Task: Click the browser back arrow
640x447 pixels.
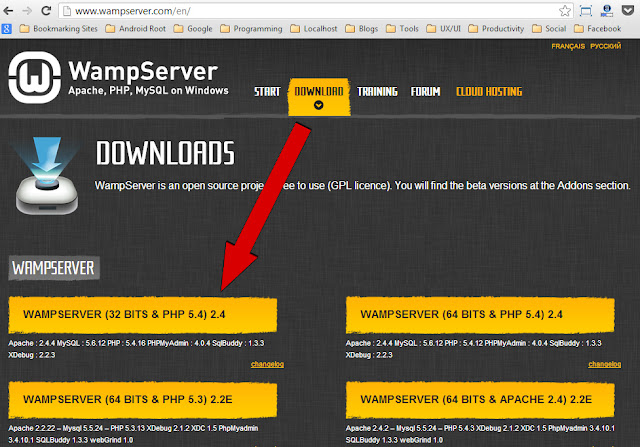Action: point(8,11)
